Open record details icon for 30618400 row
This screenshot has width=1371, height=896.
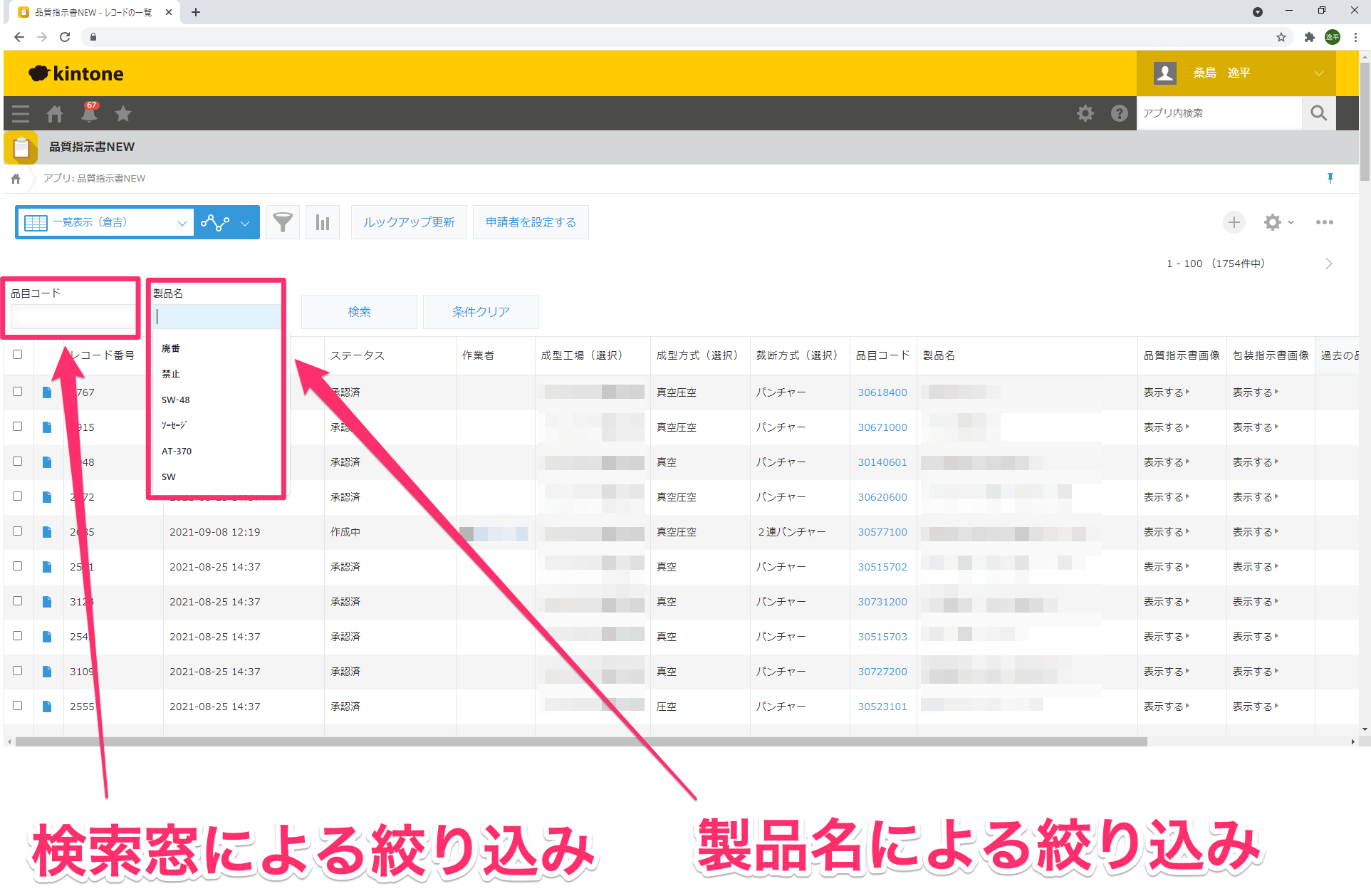pos(47,392)
